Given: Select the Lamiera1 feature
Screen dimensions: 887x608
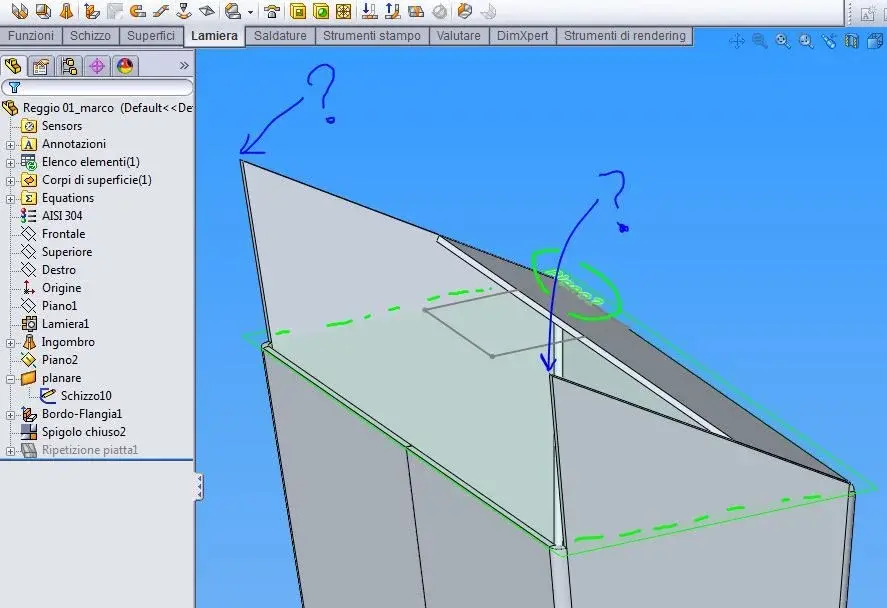Looking at the screenshot, I should pos(55,324).
